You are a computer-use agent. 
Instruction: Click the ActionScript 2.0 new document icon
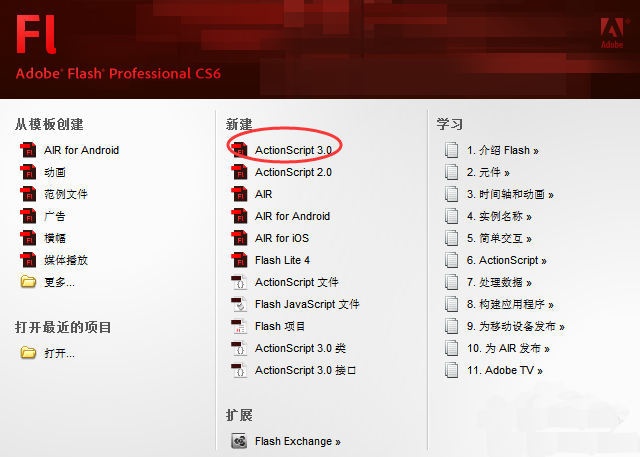point(239,172)
